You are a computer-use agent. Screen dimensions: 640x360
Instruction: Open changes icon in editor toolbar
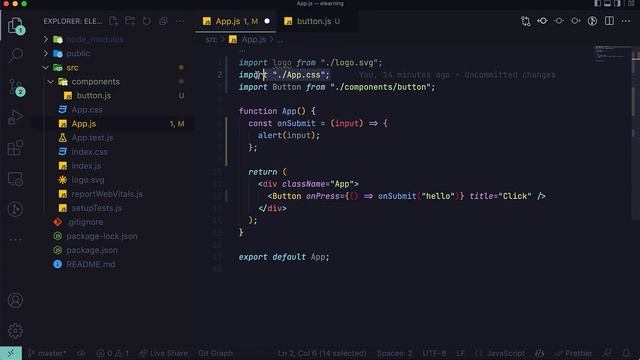[x=526, y=21]
